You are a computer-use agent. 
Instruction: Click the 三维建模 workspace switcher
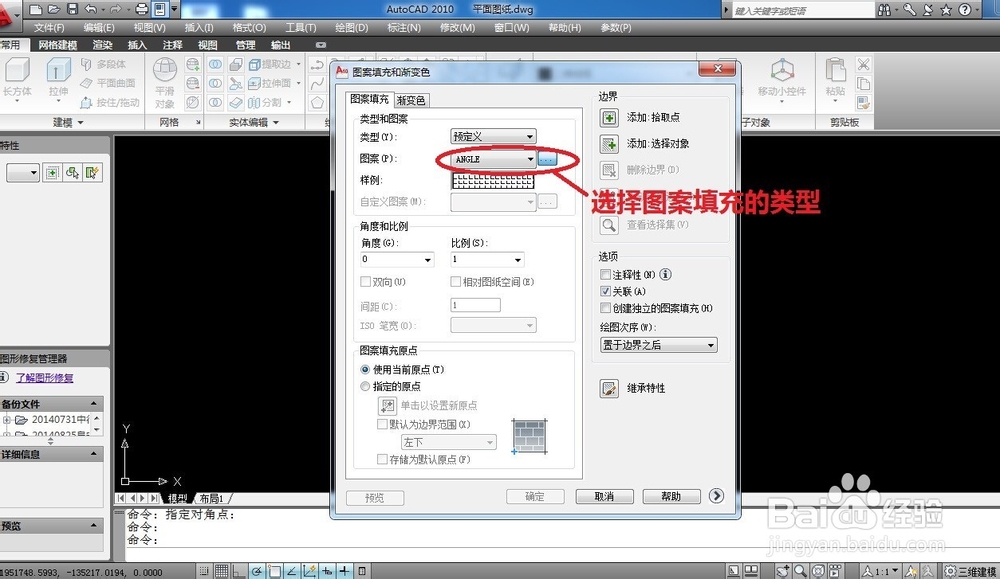point(971,571)
